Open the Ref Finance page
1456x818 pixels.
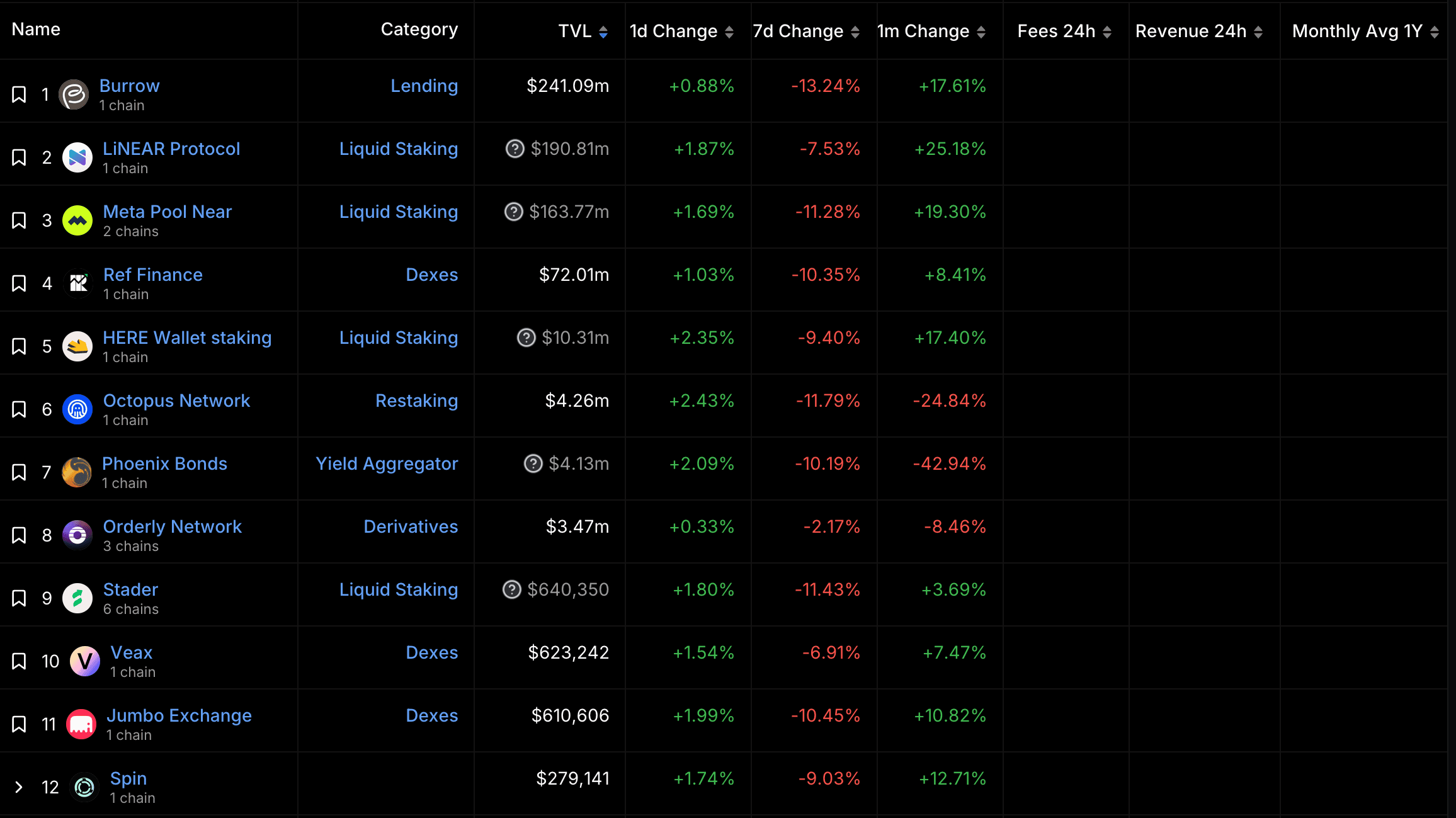[153, 275]
